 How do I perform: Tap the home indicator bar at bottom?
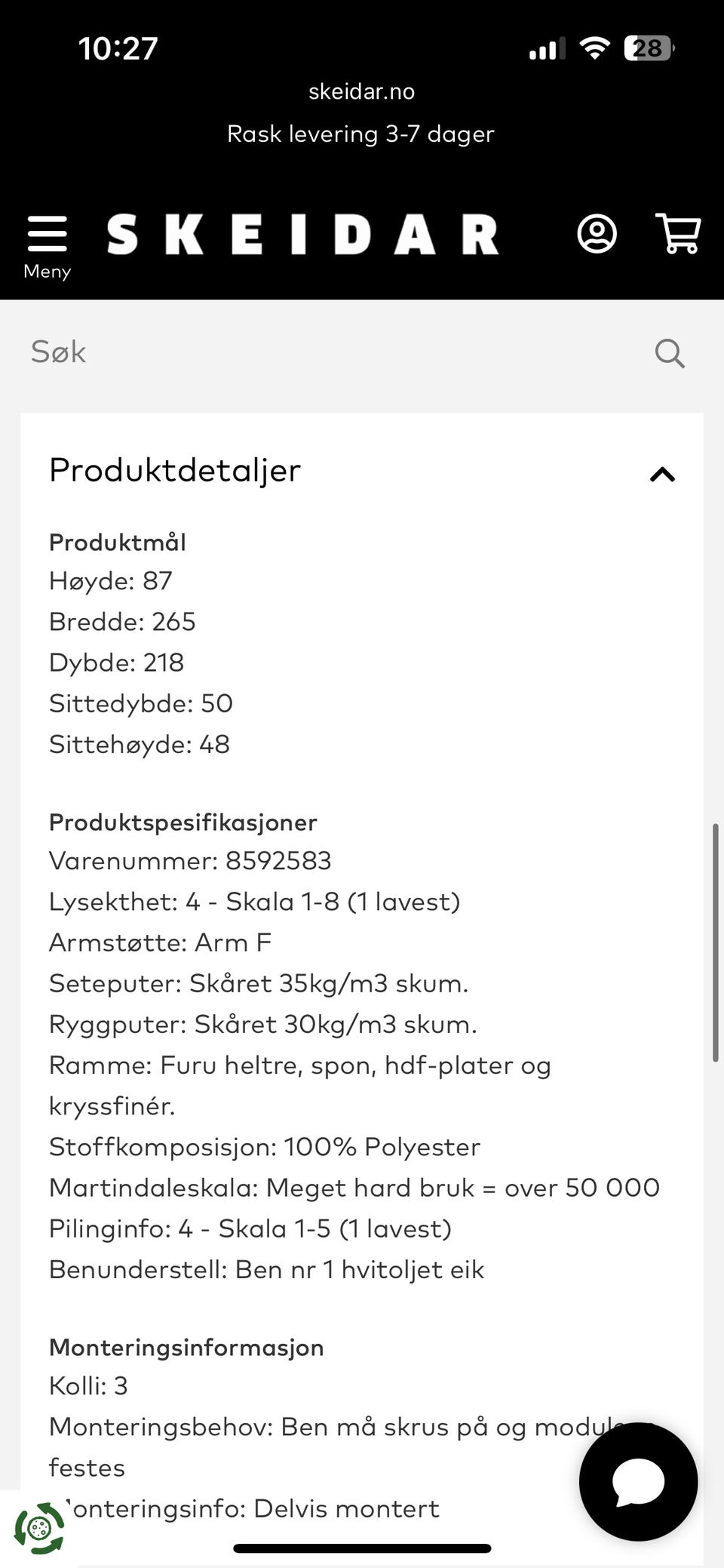click(x=362, y=1548)
